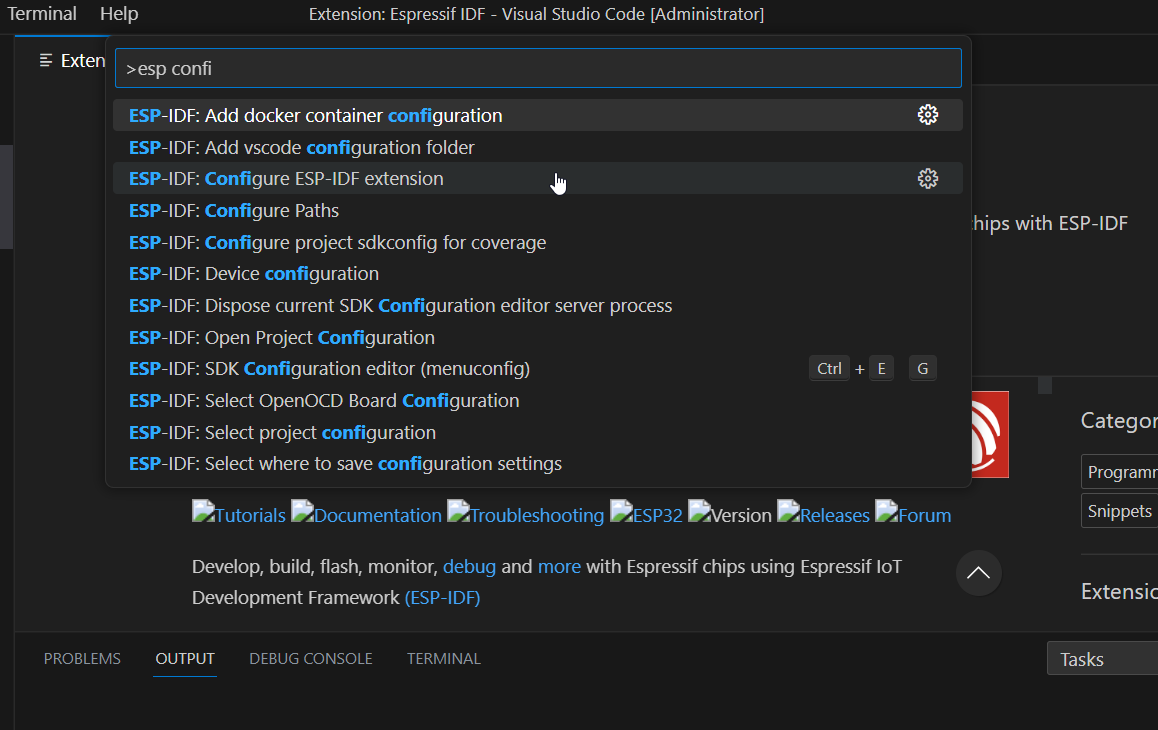Choose Select OpenOCD Board Configuration

tap(538, 400)
